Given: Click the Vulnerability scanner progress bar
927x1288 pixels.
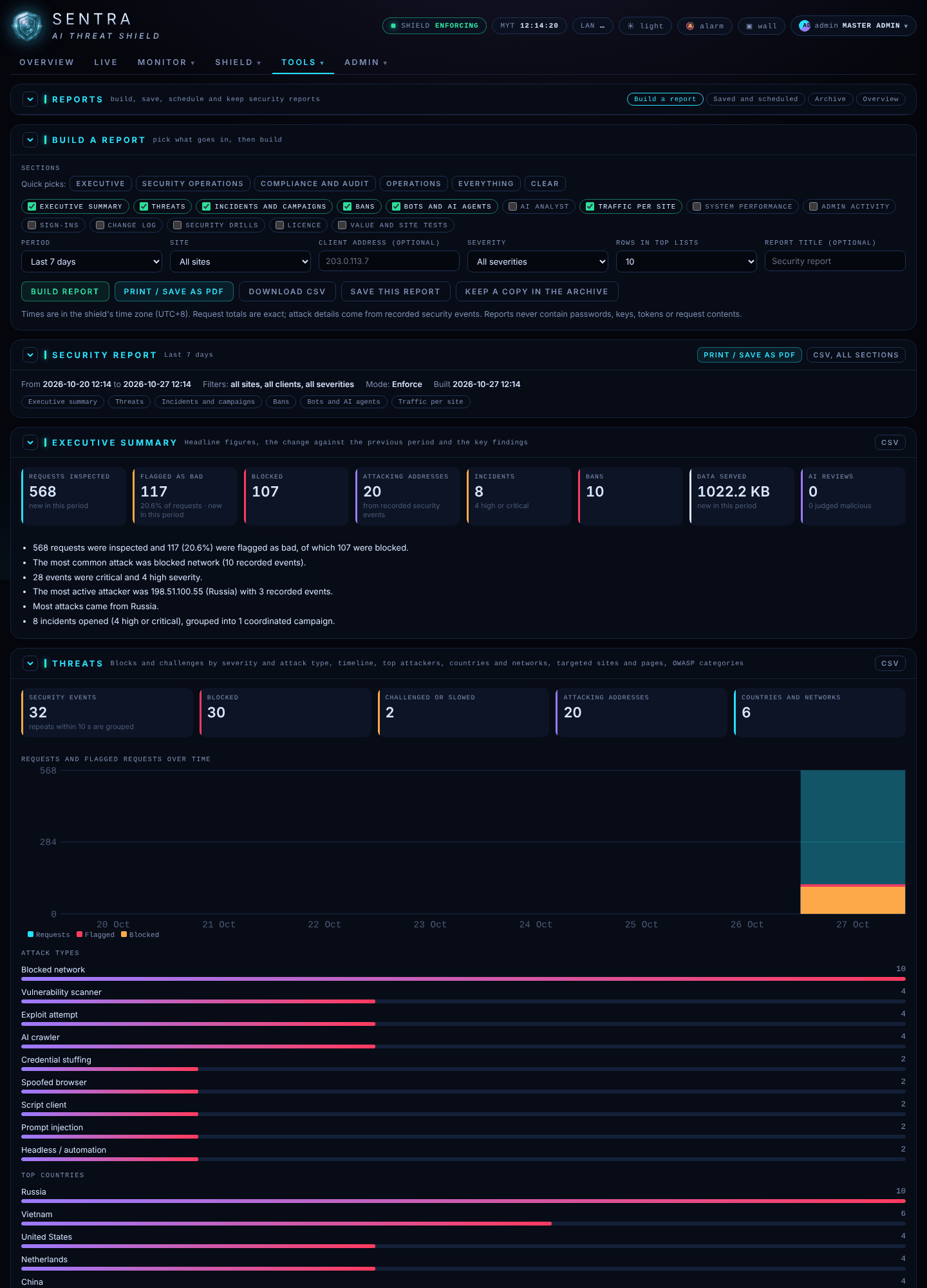Looking at the screenshot, I should pyautogui.click(x=464, y=1001).
